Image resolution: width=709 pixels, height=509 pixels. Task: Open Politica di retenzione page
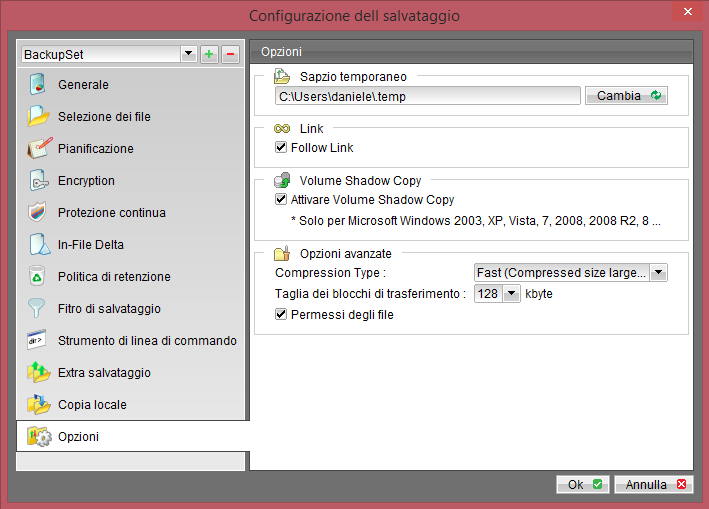tap(131, 276)
